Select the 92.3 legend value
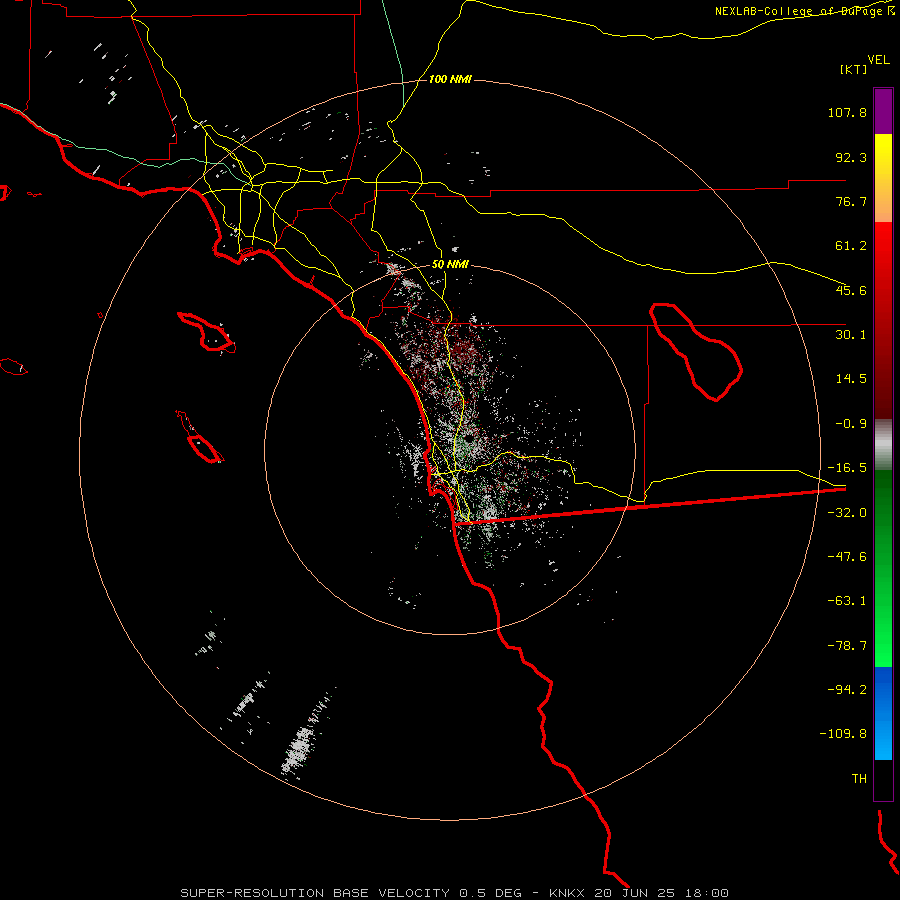The height and width of the screenshot is (900, 900). click(x=851, y=157)
